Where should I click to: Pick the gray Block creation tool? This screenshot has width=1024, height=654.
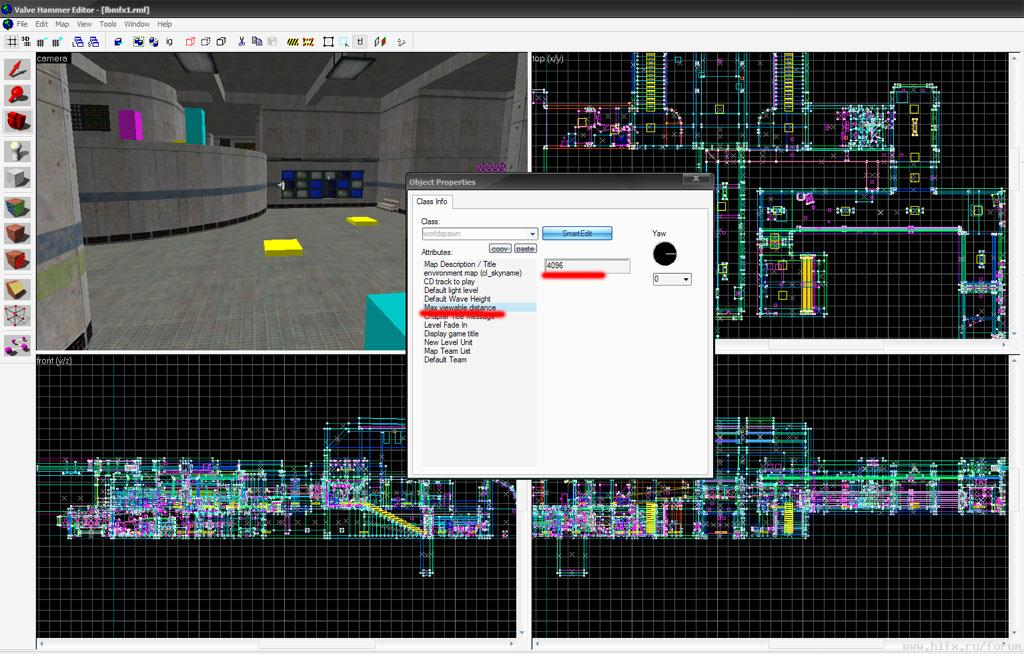click(18, 178)
